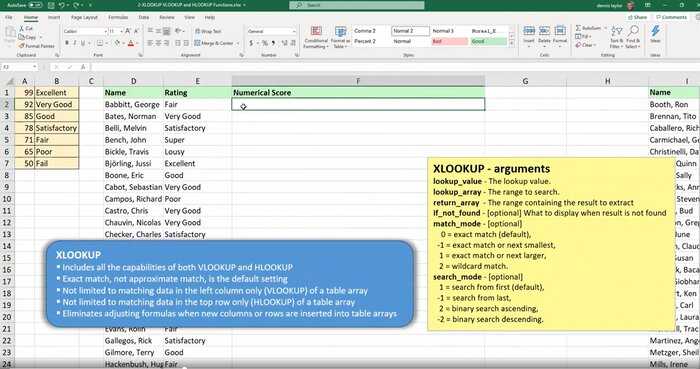This screenshot has width=700, height=369.
Task: Click the Share button
Action: point(638,17)
